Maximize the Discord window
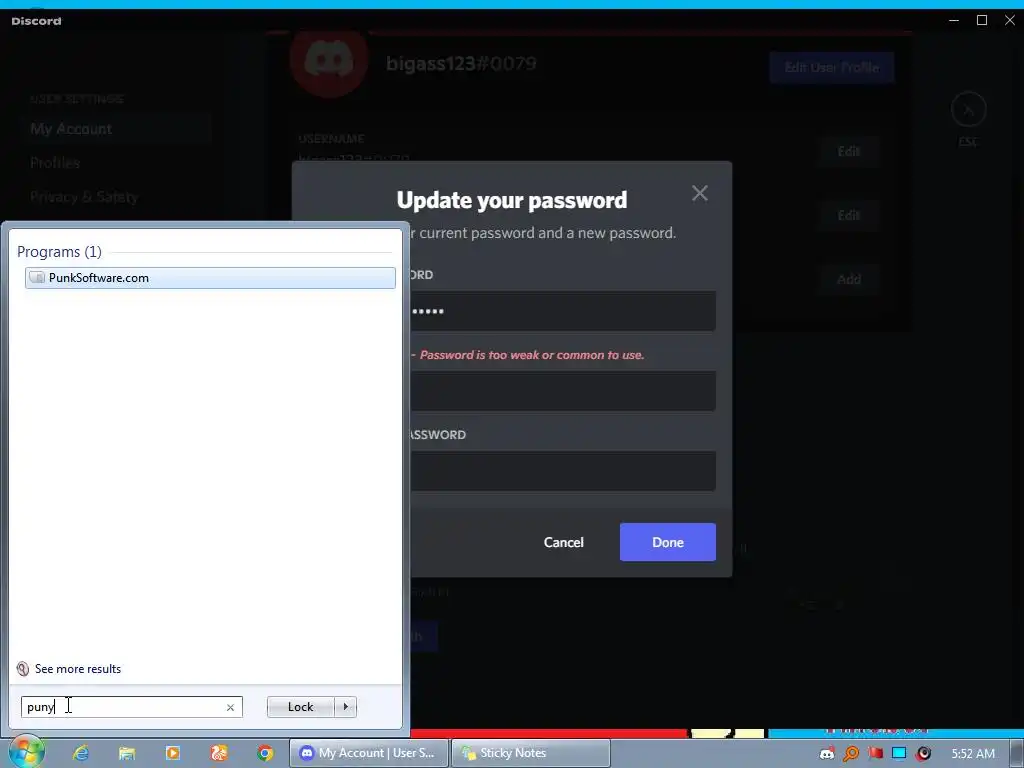Screen dimensions: 1024x768 tap(982, 20)
